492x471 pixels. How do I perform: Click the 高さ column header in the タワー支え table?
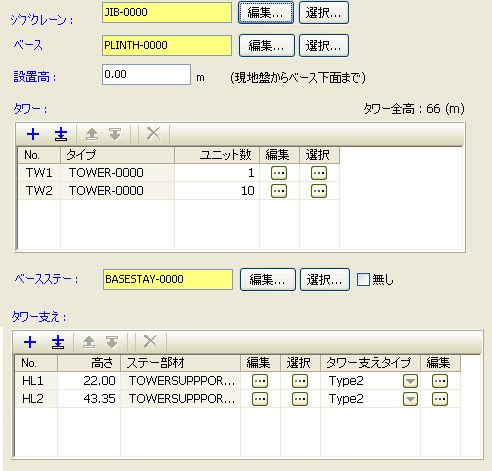[x=89, y=363]
